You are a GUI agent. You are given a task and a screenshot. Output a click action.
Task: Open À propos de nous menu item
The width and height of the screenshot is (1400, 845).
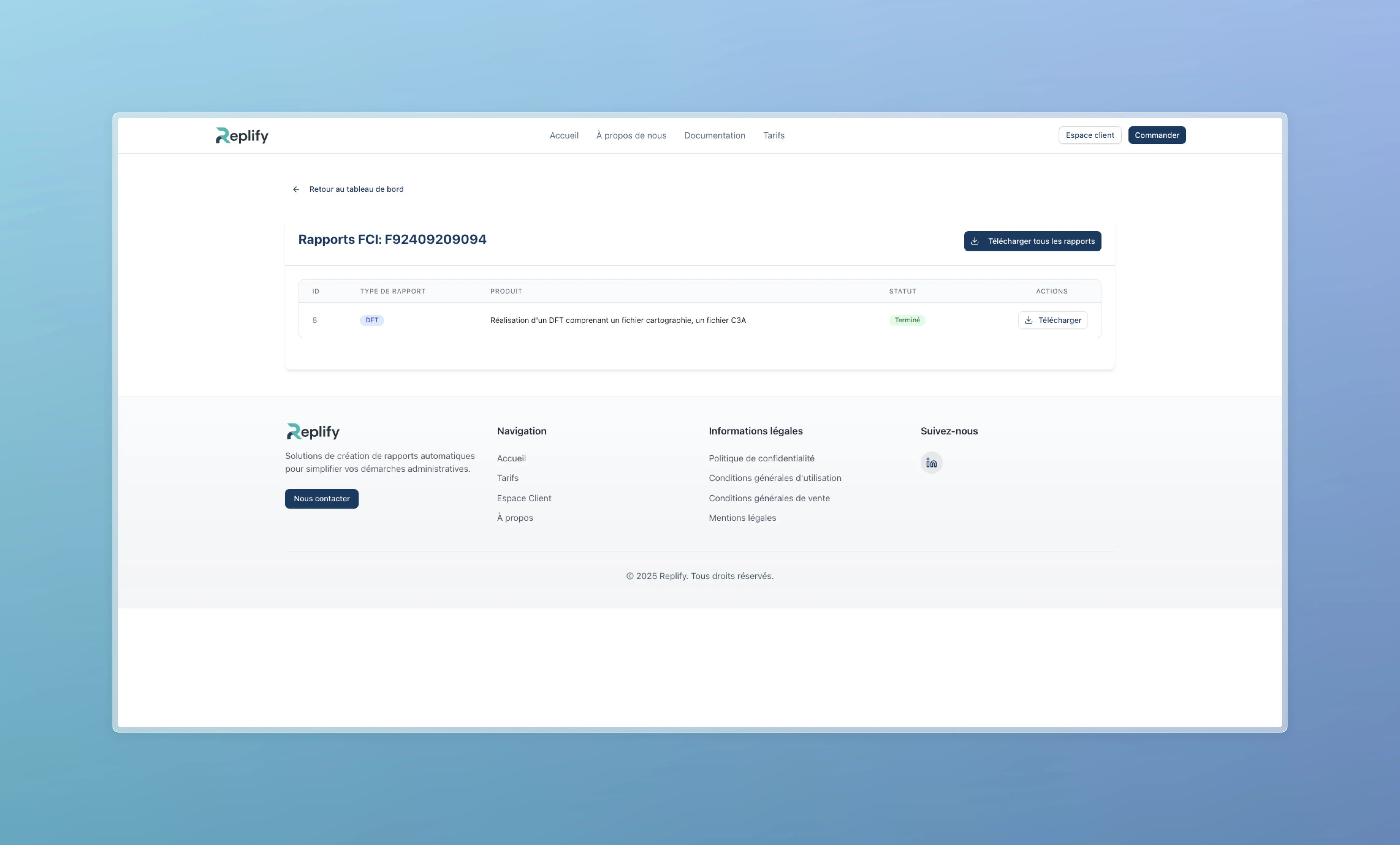coord(631,136)
